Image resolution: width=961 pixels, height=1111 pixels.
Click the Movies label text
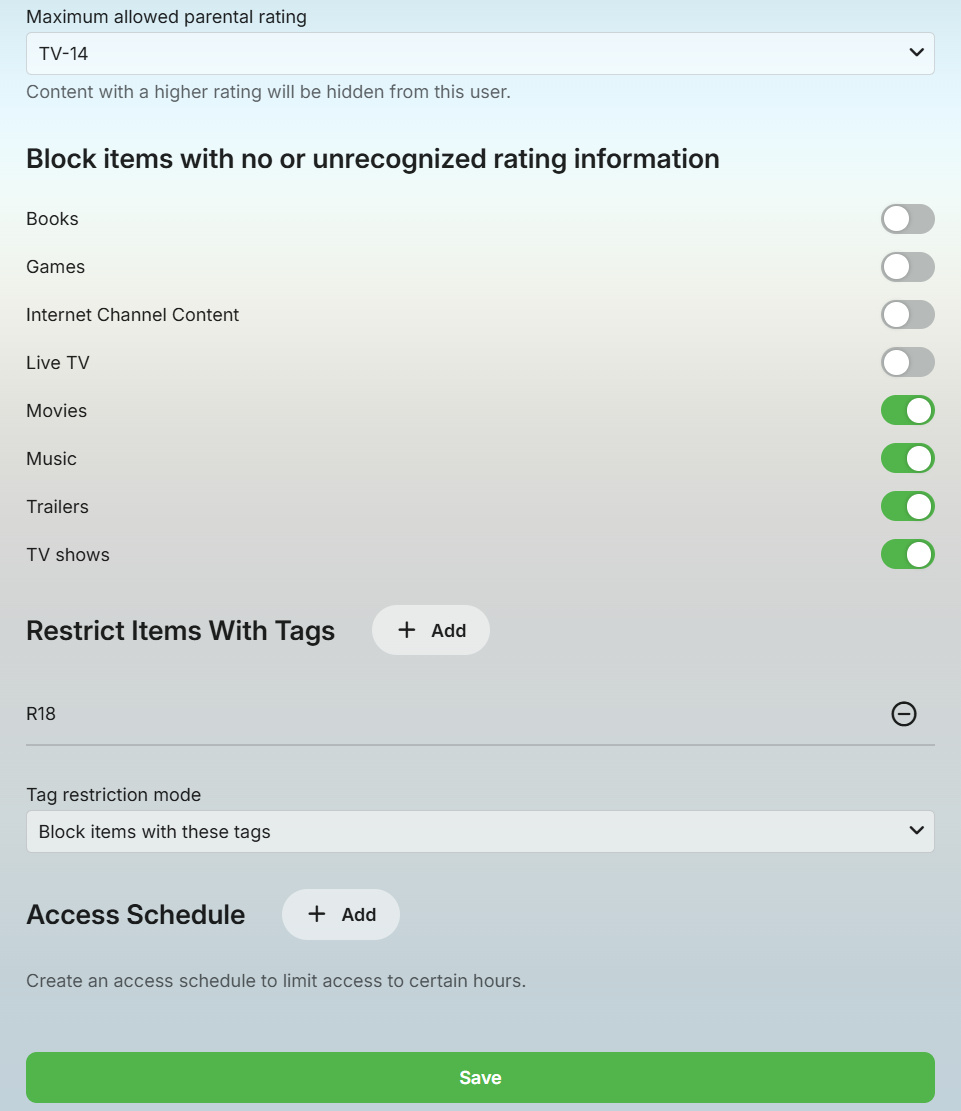[57, 411]
